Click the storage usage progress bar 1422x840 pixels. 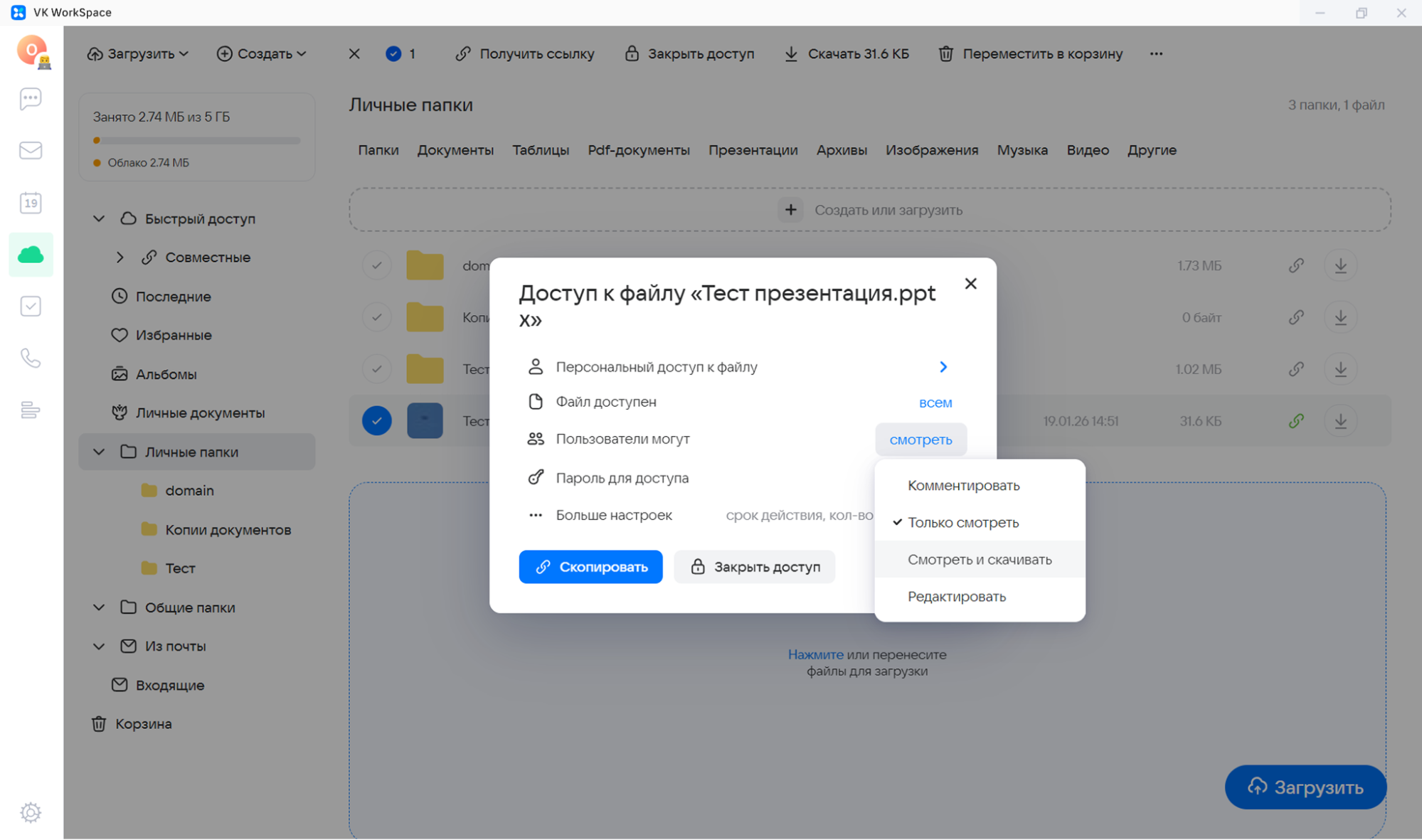click(196, 141)
